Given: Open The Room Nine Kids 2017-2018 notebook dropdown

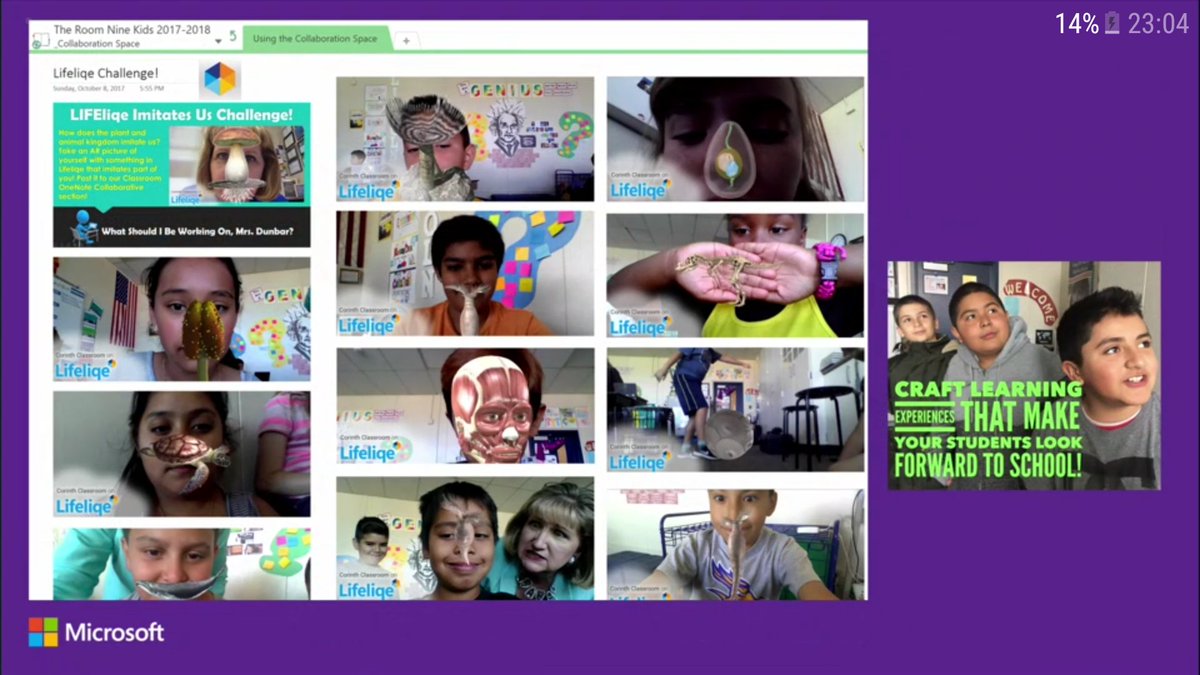Looking at the screenshot, I should click(218, 41).
